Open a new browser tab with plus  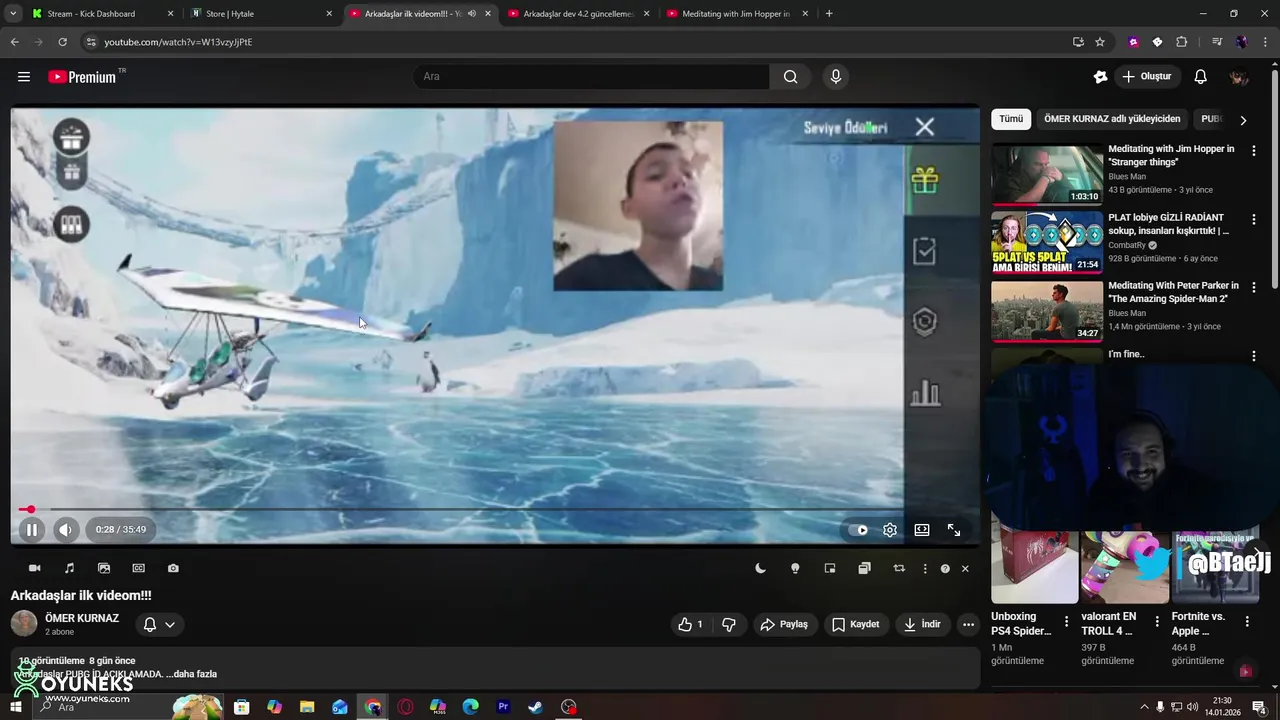pos(829,14)
